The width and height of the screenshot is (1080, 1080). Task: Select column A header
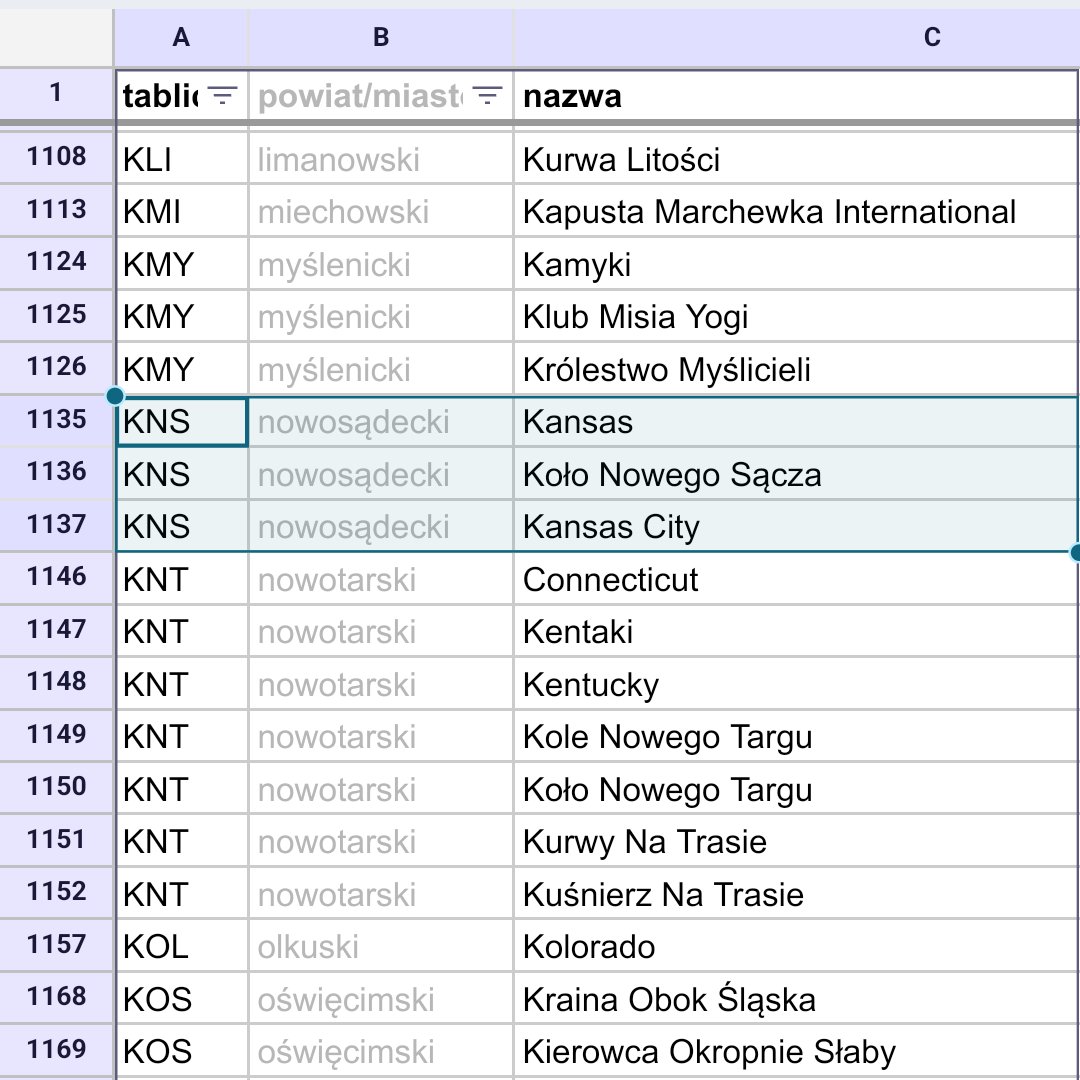click(181, 37)
